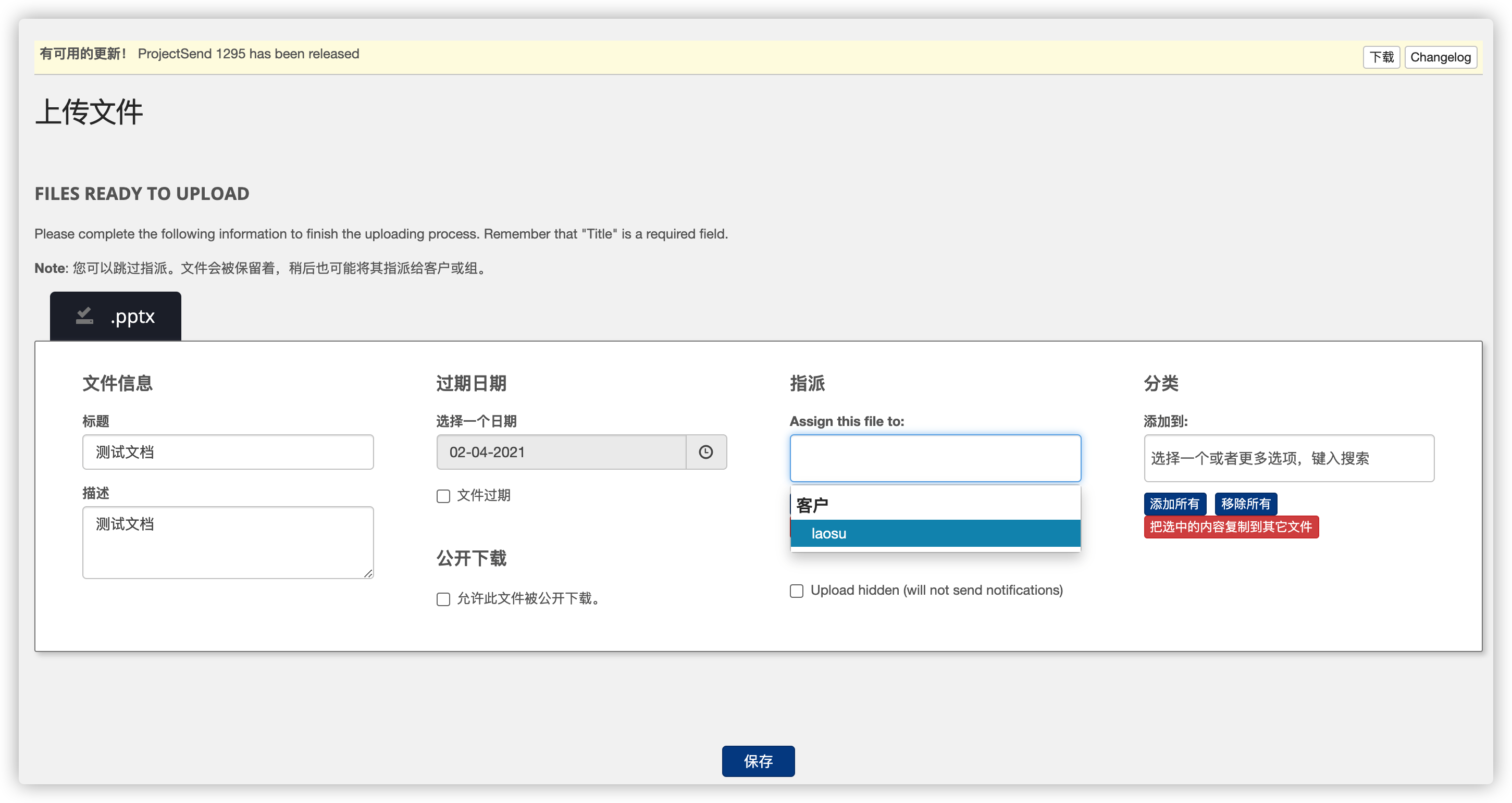Viewport: 1512px width, 803px height.
Task: Enable the 文件过期 checkbox
Action: [443, 496]
